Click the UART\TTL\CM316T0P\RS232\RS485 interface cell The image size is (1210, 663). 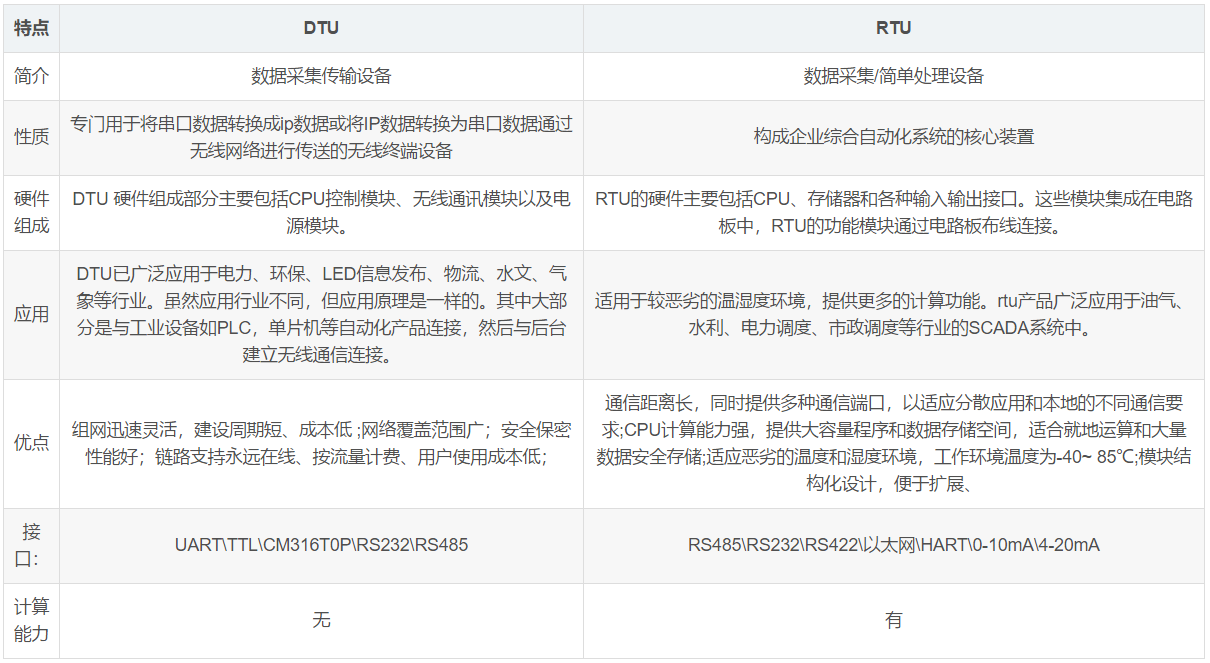click(x=321, y=545)
